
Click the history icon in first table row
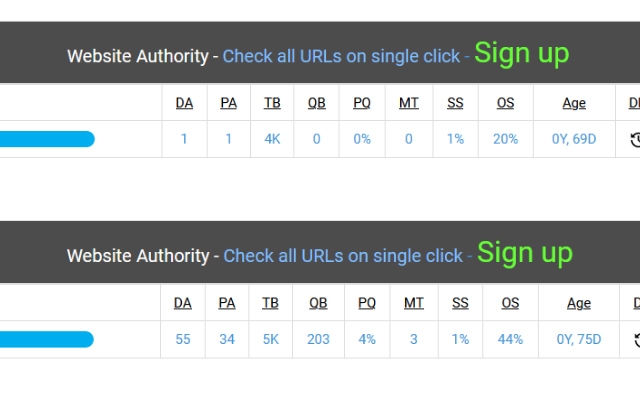(636, 140)
